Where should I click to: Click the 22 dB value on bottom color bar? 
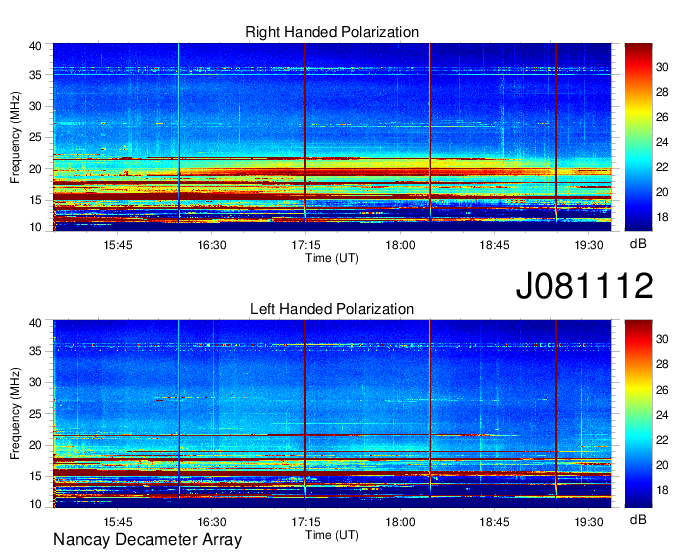pyautogui.click(x=662, y=440)
